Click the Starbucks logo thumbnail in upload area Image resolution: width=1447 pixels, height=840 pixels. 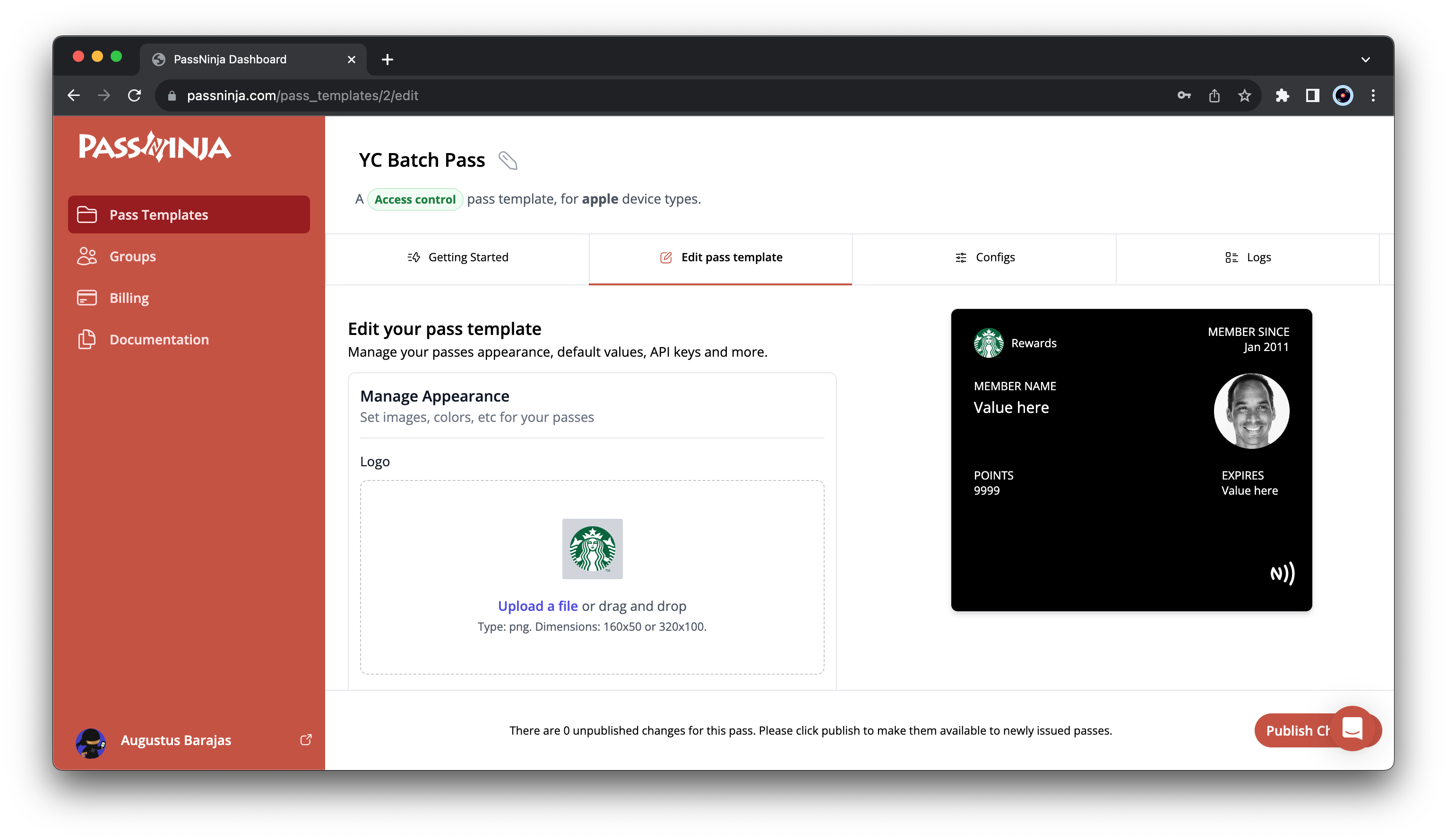click(592, 549)
